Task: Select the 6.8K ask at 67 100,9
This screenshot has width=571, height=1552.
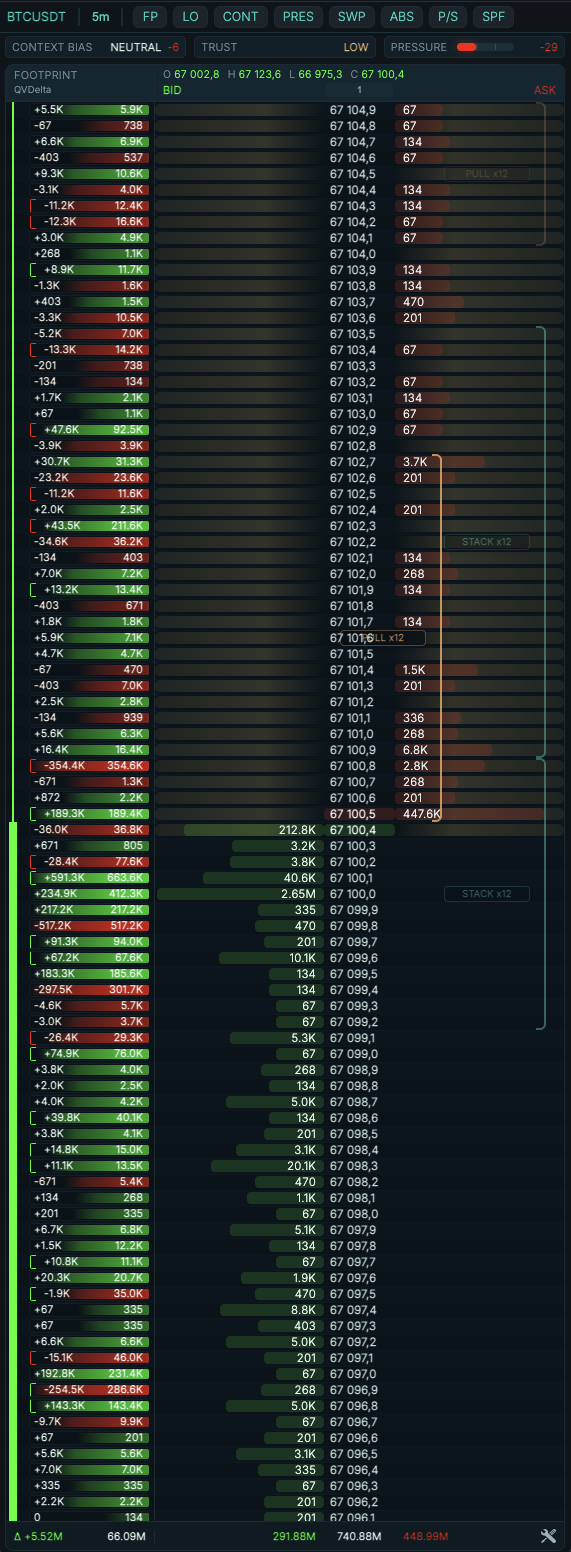Action: (x=415, y=750)
